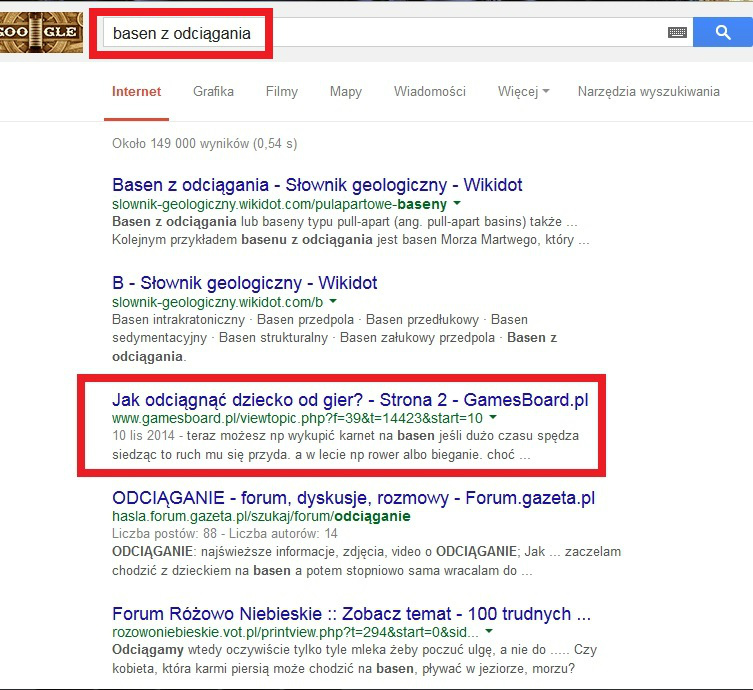
Task: Click the www.gamesboard.pl/viewtopic.php URL text
Action: [297, 418]
